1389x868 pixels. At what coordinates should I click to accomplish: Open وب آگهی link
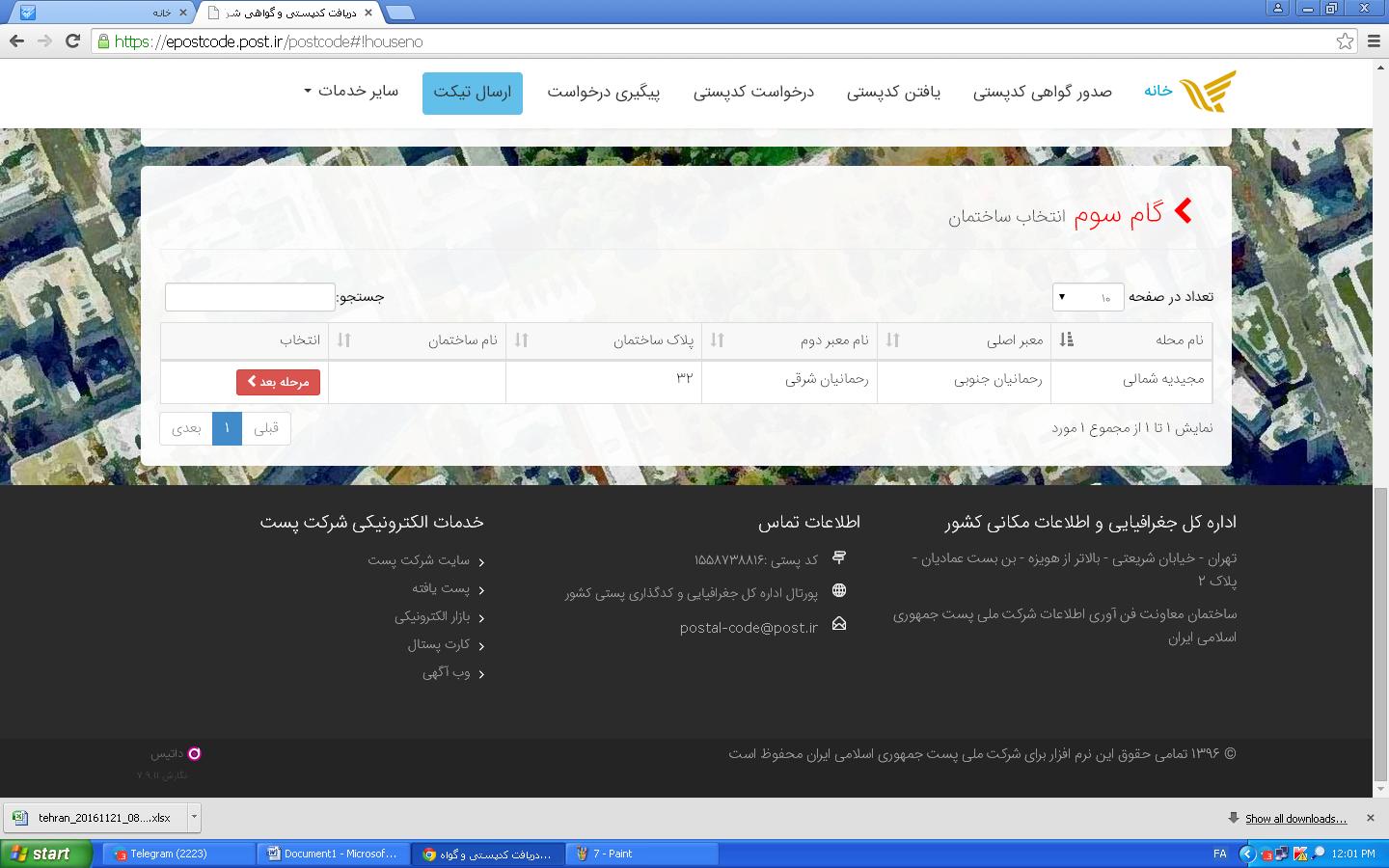(447, 672)
